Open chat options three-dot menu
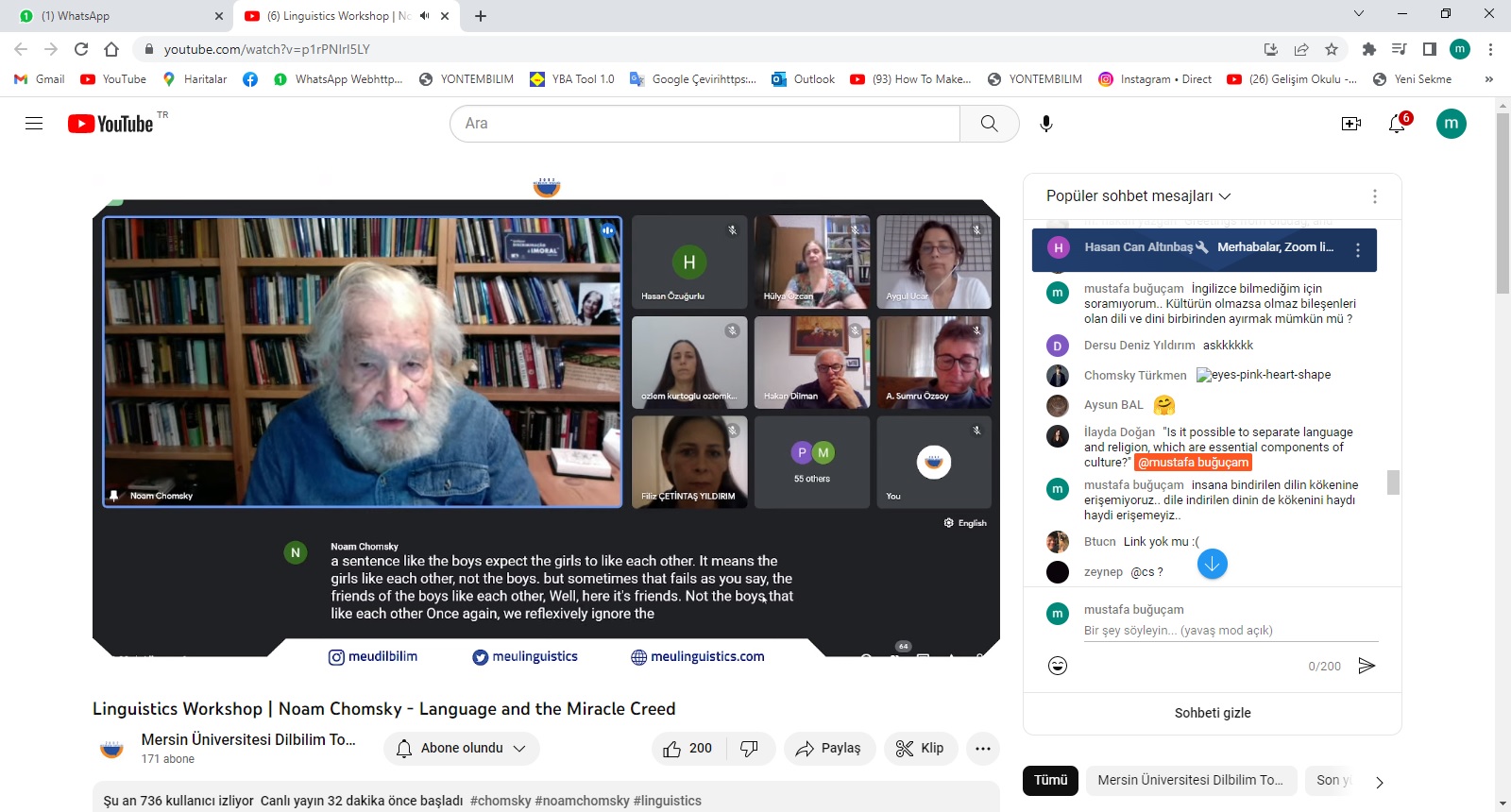Image resolution: width=1511 pixels, height=812 pixels. pos(1374,196)
